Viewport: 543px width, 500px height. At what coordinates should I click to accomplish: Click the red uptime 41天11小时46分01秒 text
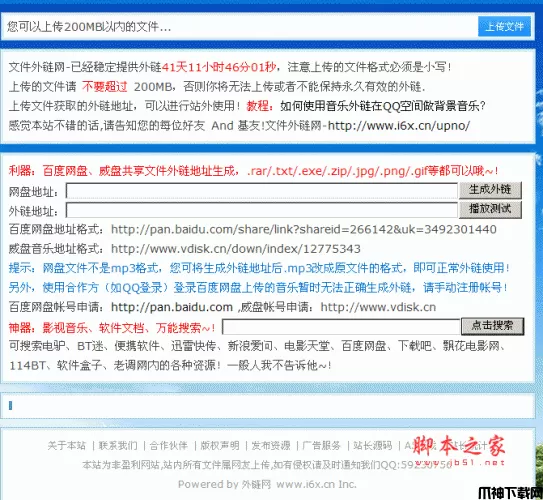(x=219, y=67)
